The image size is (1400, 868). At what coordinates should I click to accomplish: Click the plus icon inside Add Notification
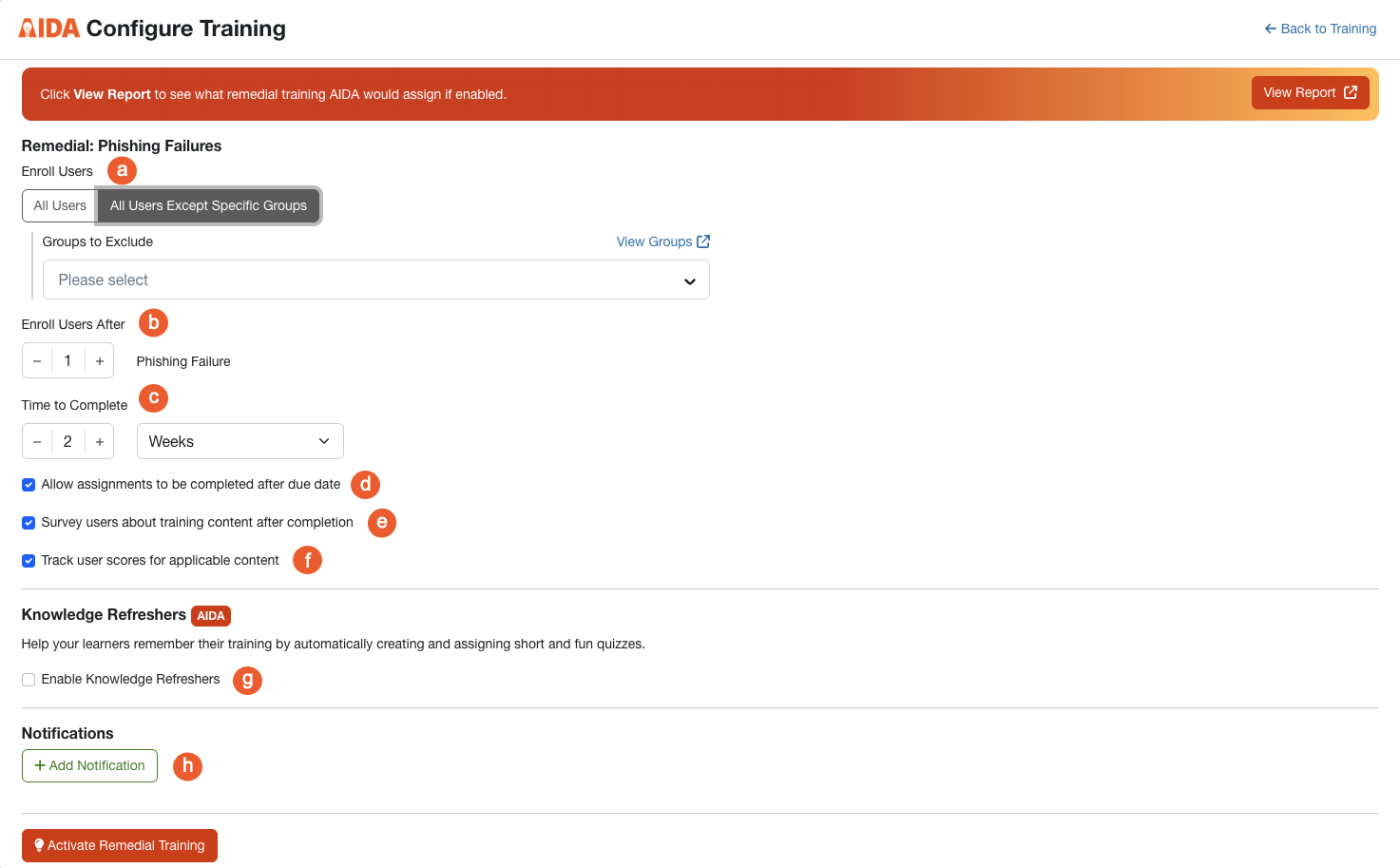[x=39, y=765]
